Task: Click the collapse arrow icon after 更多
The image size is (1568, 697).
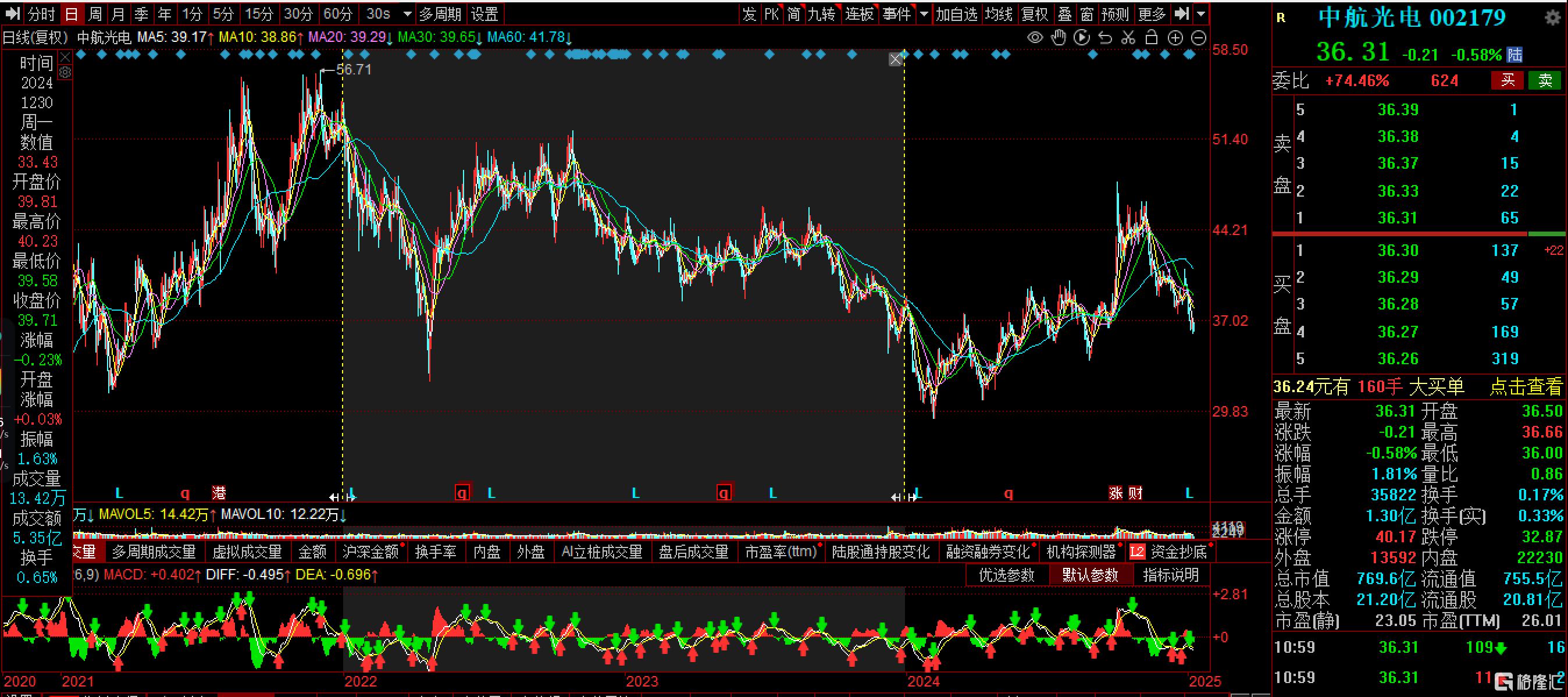Action: click(1181, 13)
